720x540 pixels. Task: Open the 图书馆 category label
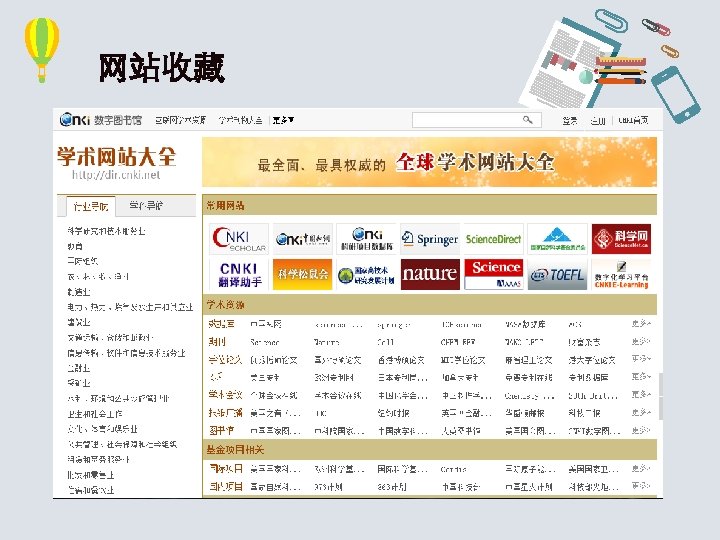coord(221,430)
